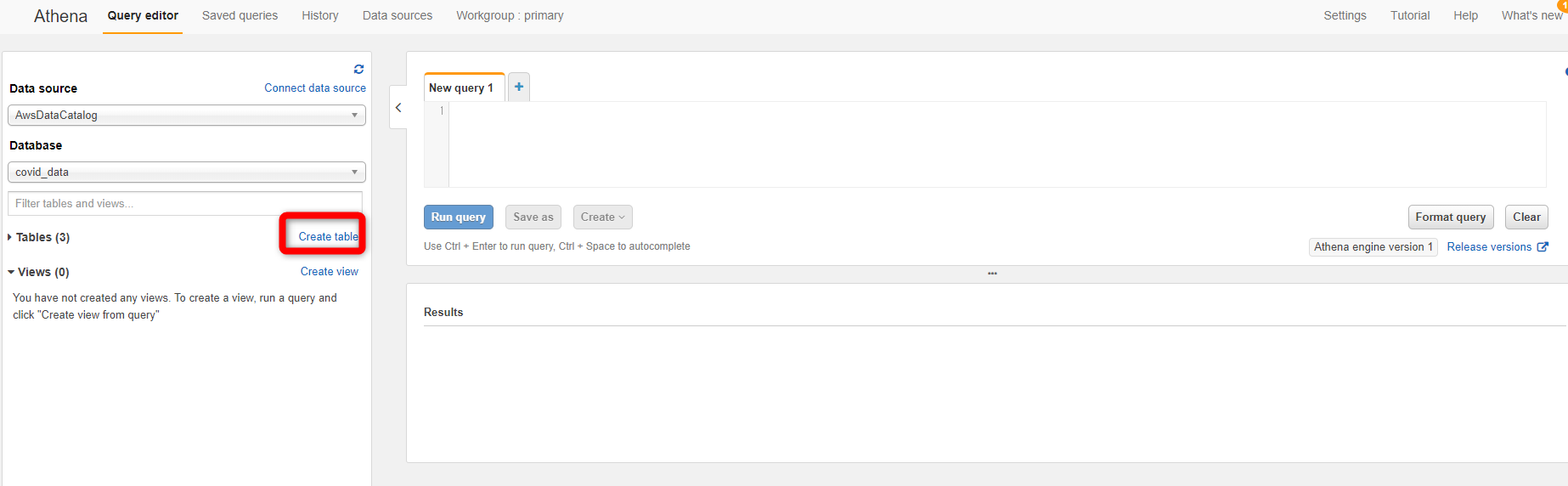1568x486 pixels.
Task: Switch to Saved queries tab
Action: (x=240, y=15)
